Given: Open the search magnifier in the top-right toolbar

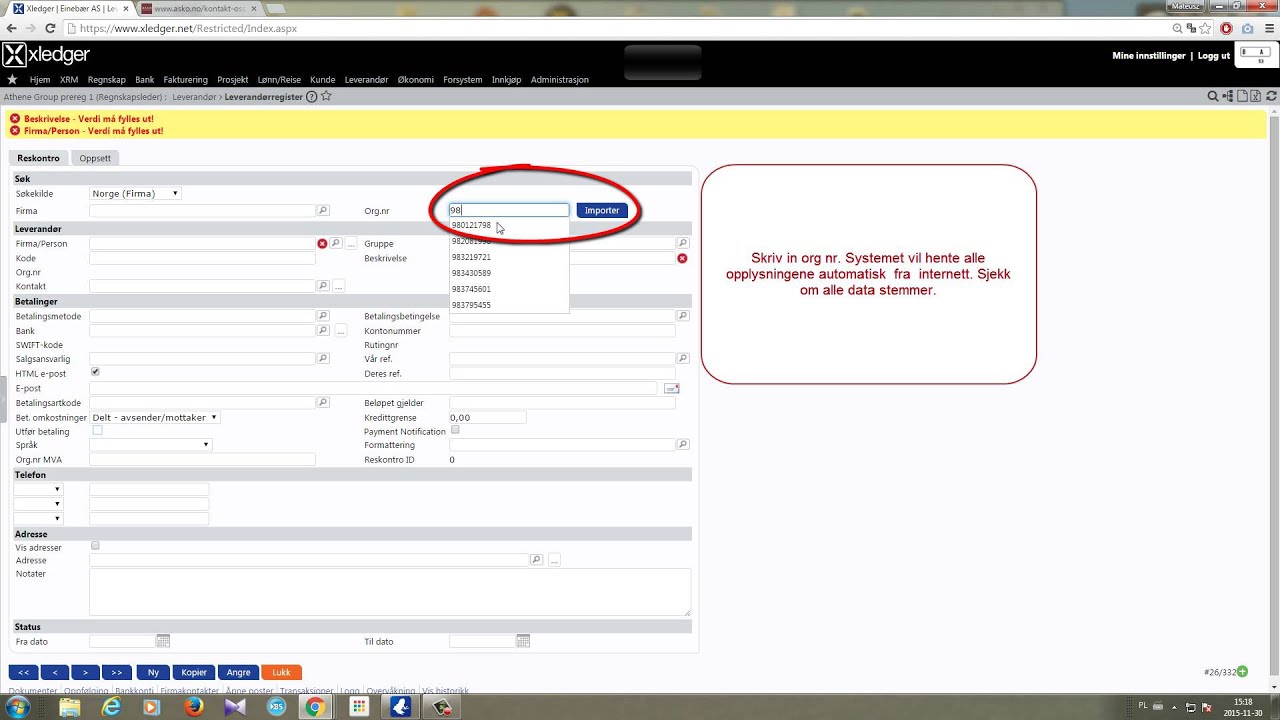Looking at the screenshot, I should [1213, 97].
